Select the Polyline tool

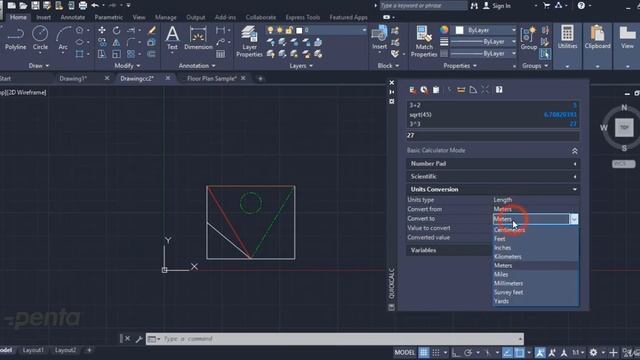tap(16, 38)
